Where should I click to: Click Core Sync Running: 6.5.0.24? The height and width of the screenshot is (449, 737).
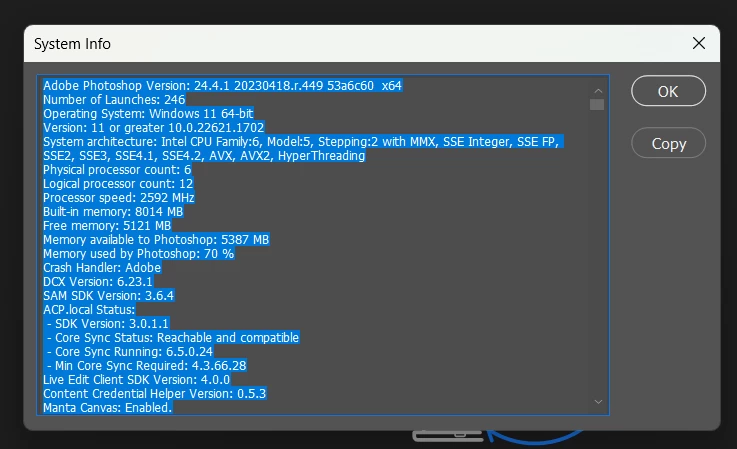click(128, 352)
